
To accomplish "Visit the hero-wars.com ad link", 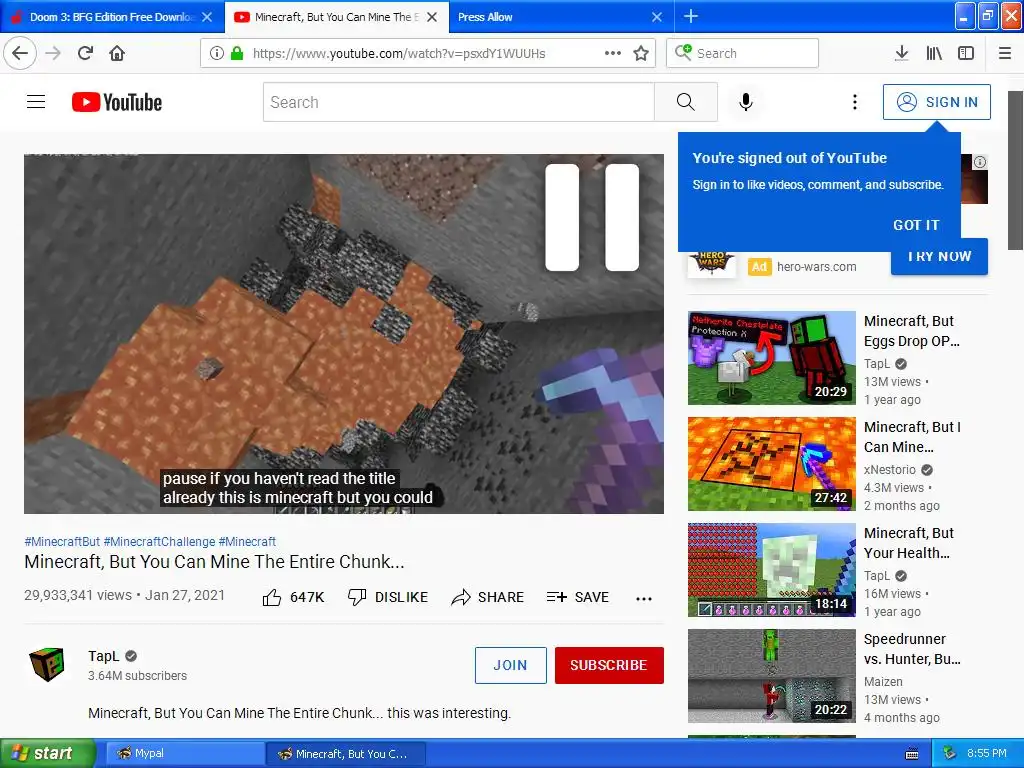I will 816,266.
